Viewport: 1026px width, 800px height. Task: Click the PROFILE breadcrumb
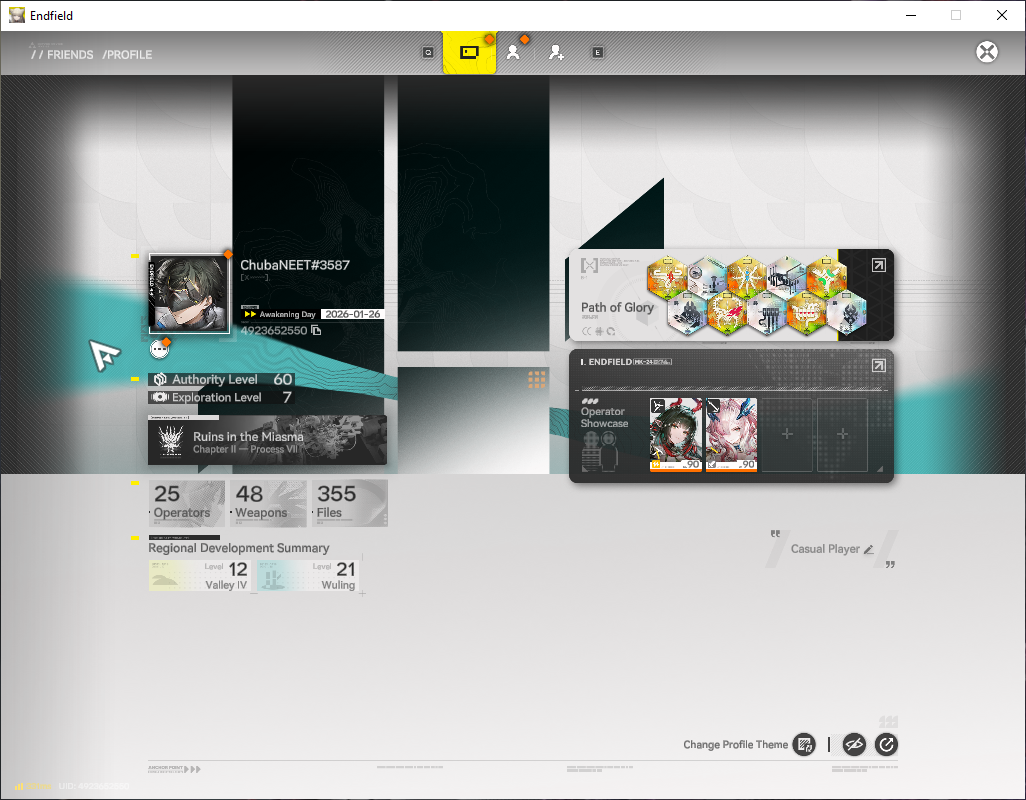[x=127, y=55]
